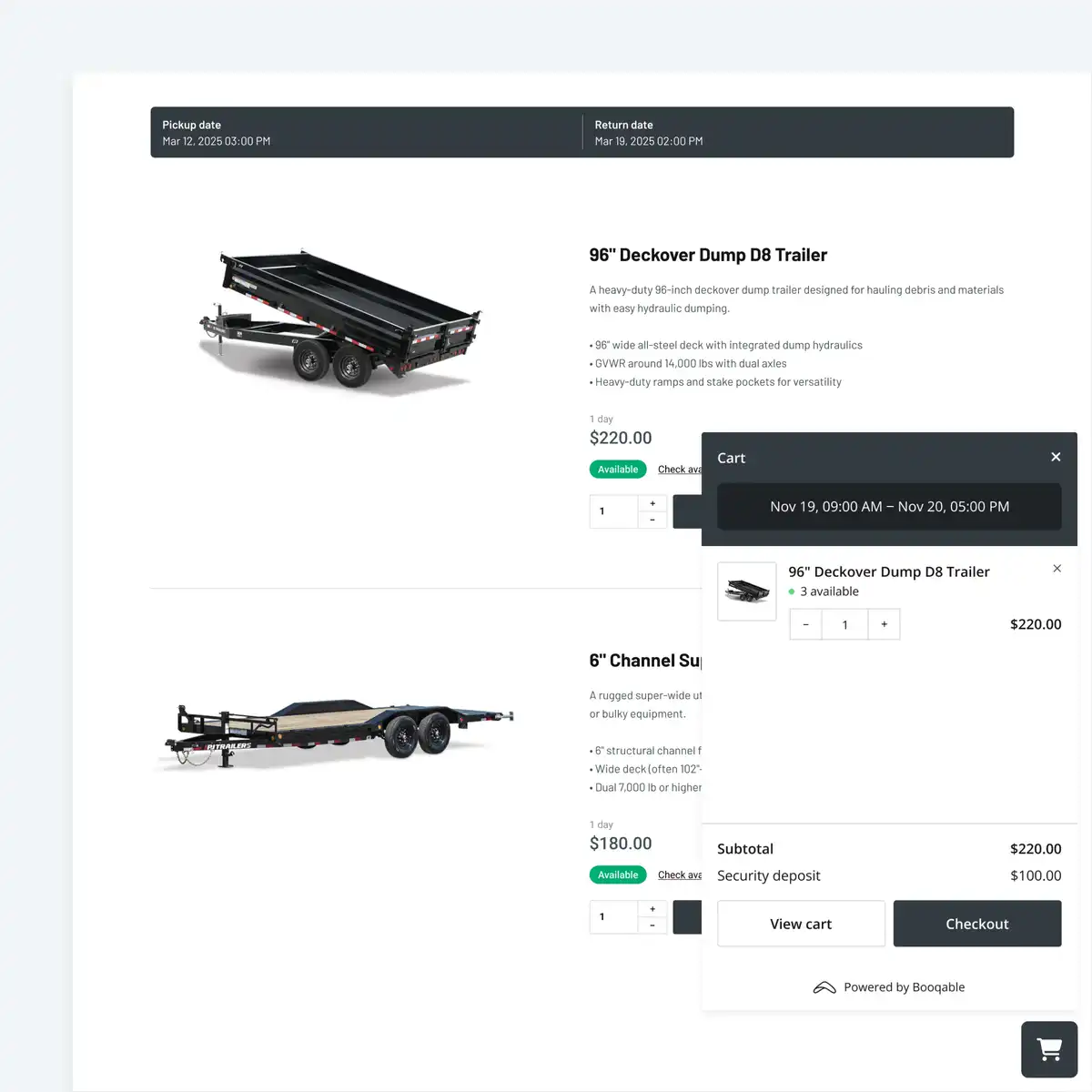
Task: Open the floating shopping cart icon
Action: 1049,1049
